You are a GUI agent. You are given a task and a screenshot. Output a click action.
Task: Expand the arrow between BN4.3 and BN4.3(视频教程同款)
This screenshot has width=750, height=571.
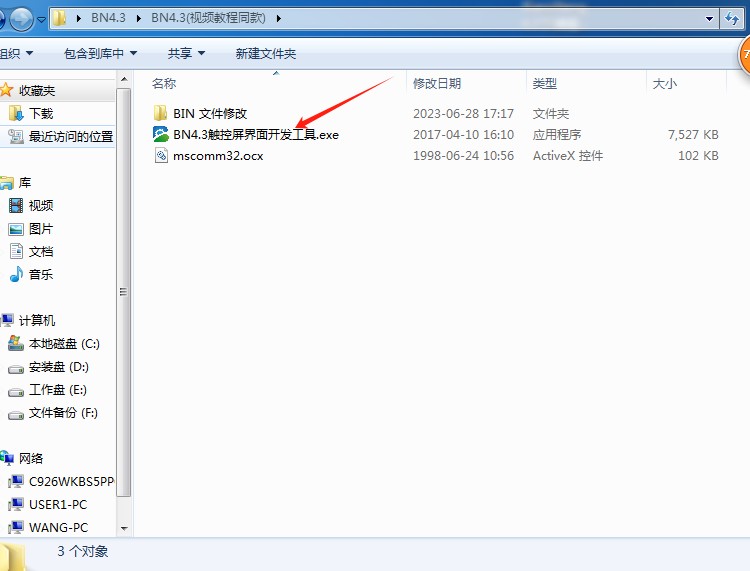click(x=139, y=19)
